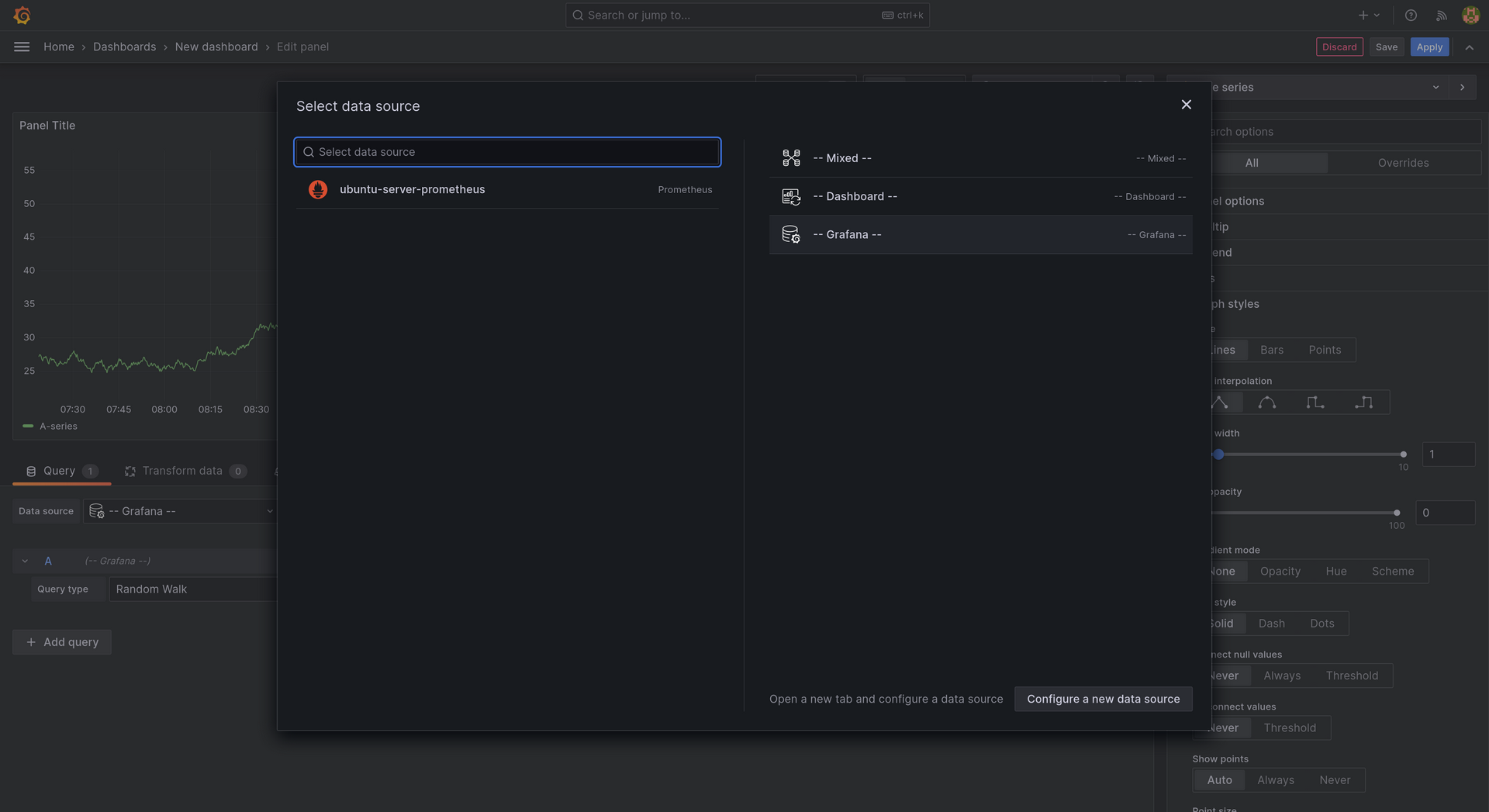Screen dimensions: 1489x812
Task: Click the Transform data tab icon
Action: (x=130, y=472)
